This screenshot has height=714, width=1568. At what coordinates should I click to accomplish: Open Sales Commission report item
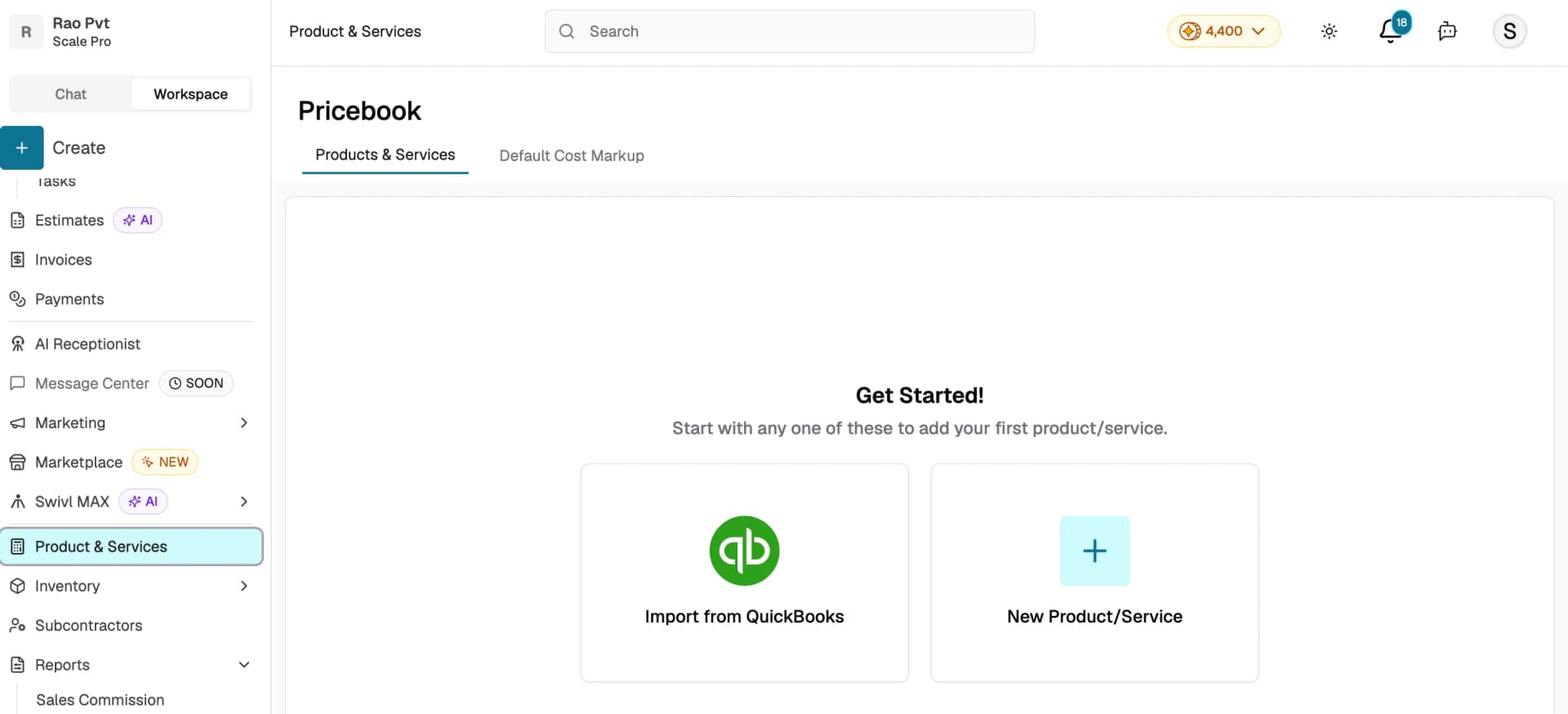tap(100, 700)
